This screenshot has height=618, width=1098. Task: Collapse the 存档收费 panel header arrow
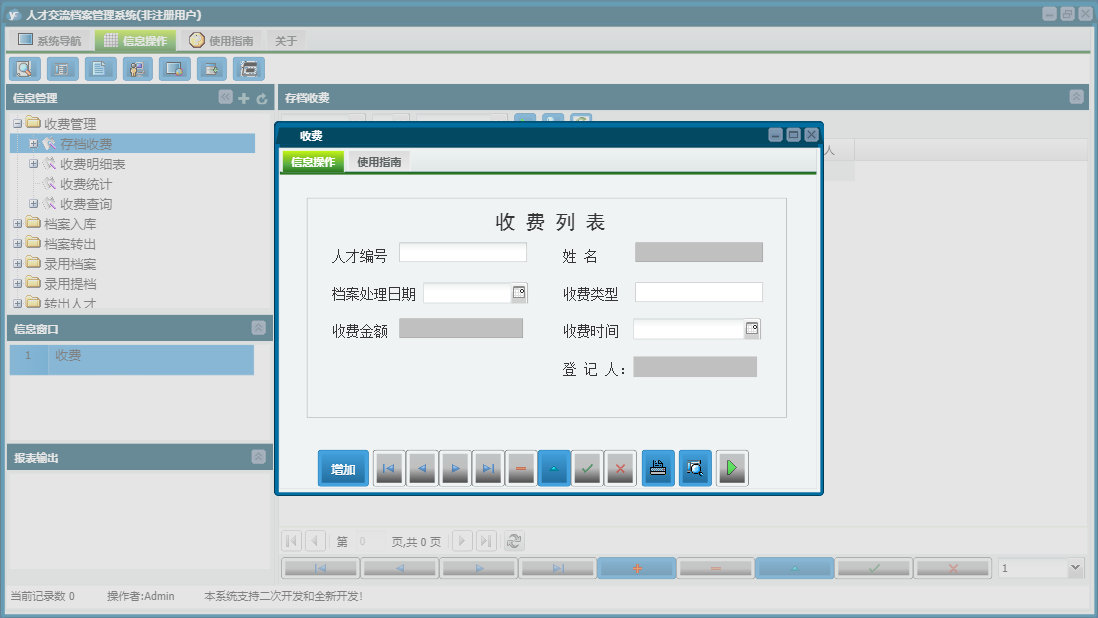[1074, 97]
